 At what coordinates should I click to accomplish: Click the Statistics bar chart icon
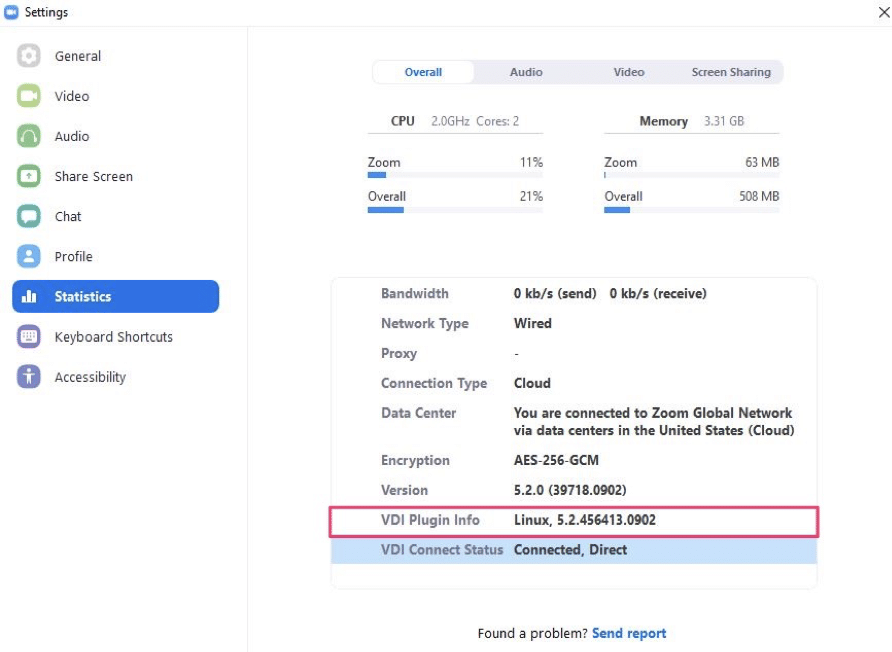(x=28, y=296)
